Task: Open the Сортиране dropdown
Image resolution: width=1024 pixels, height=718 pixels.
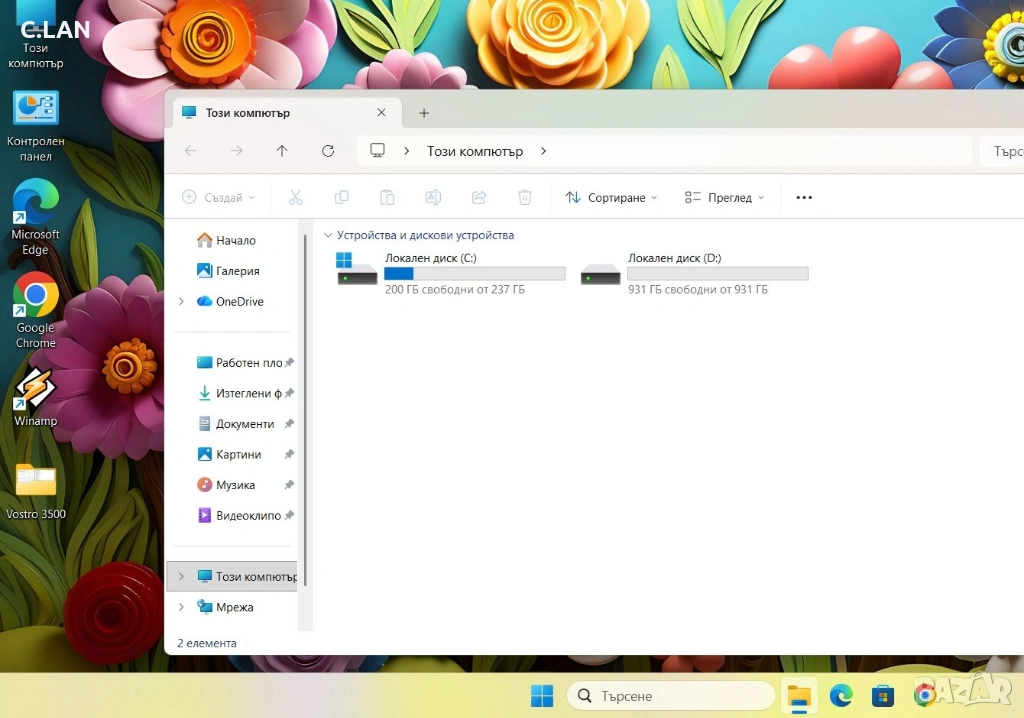Action: (611, 198)
